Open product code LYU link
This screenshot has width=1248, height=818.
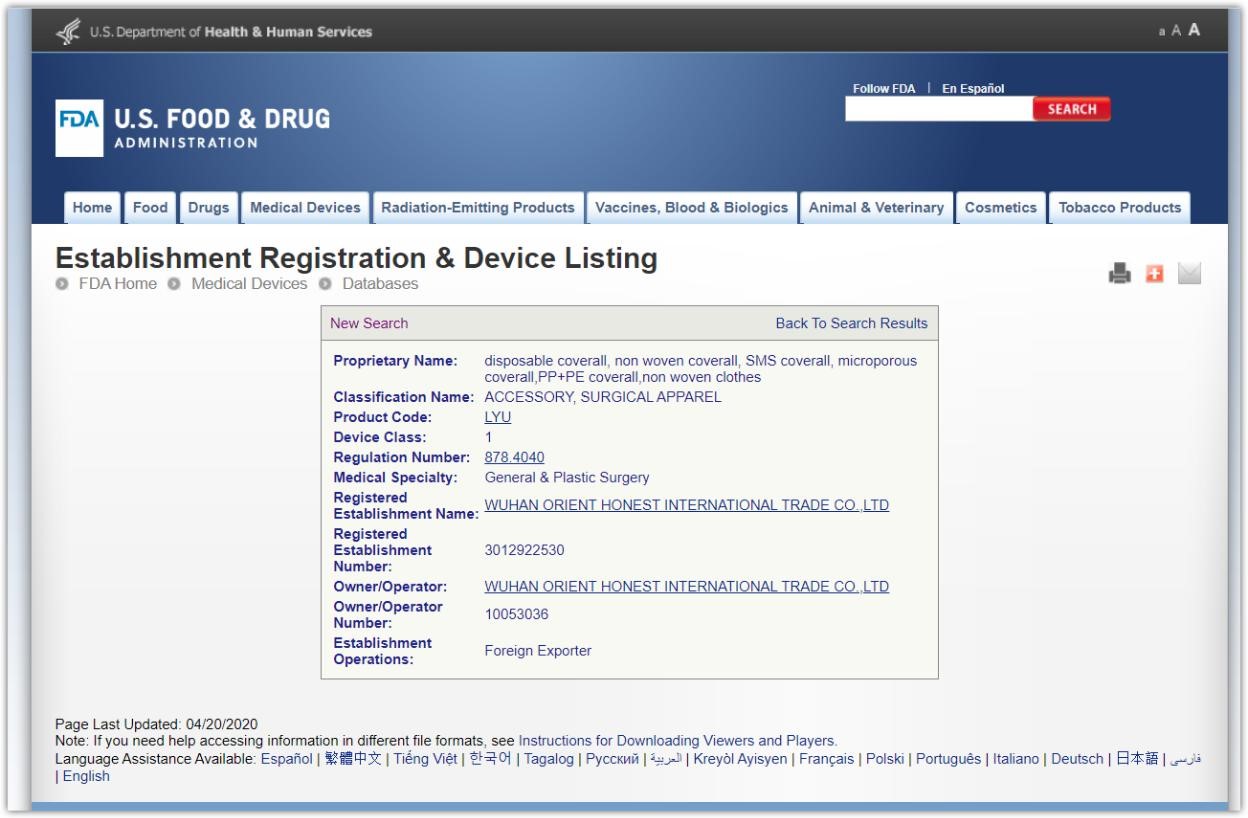497,417
